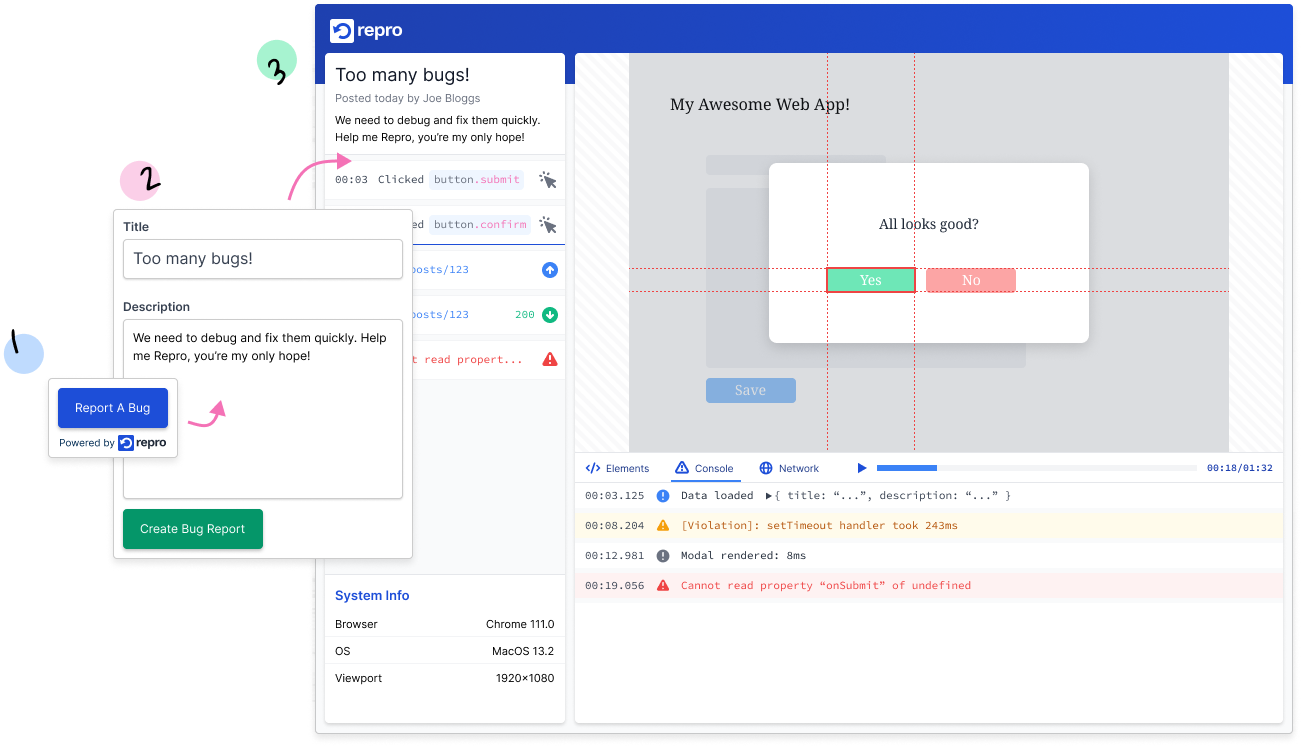The image size is (1301, 746).
Task: Open the Elements tab
Action: click(x=617, y=468)
